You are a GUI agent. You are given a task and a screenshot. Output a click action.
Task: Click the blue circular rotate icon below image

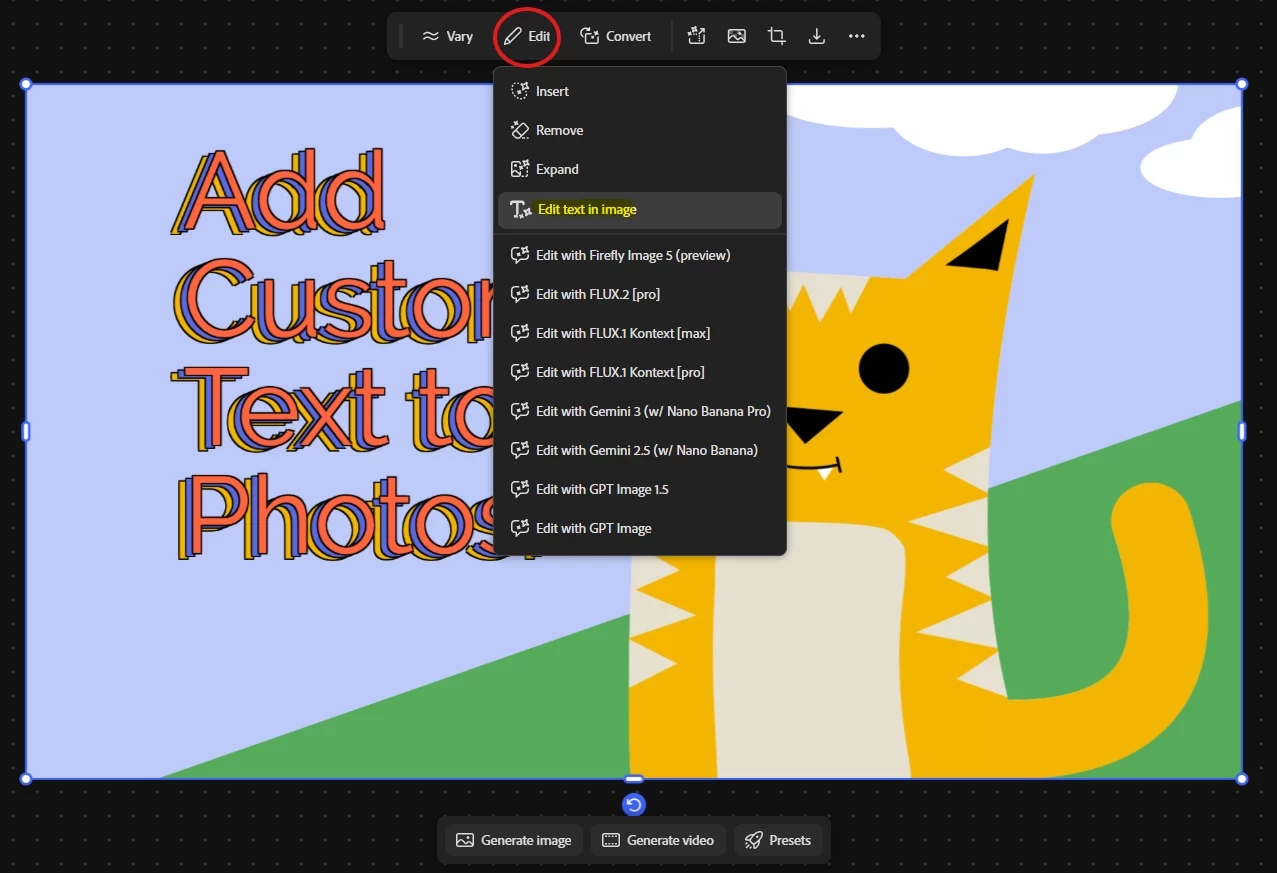tap(634, 805)
